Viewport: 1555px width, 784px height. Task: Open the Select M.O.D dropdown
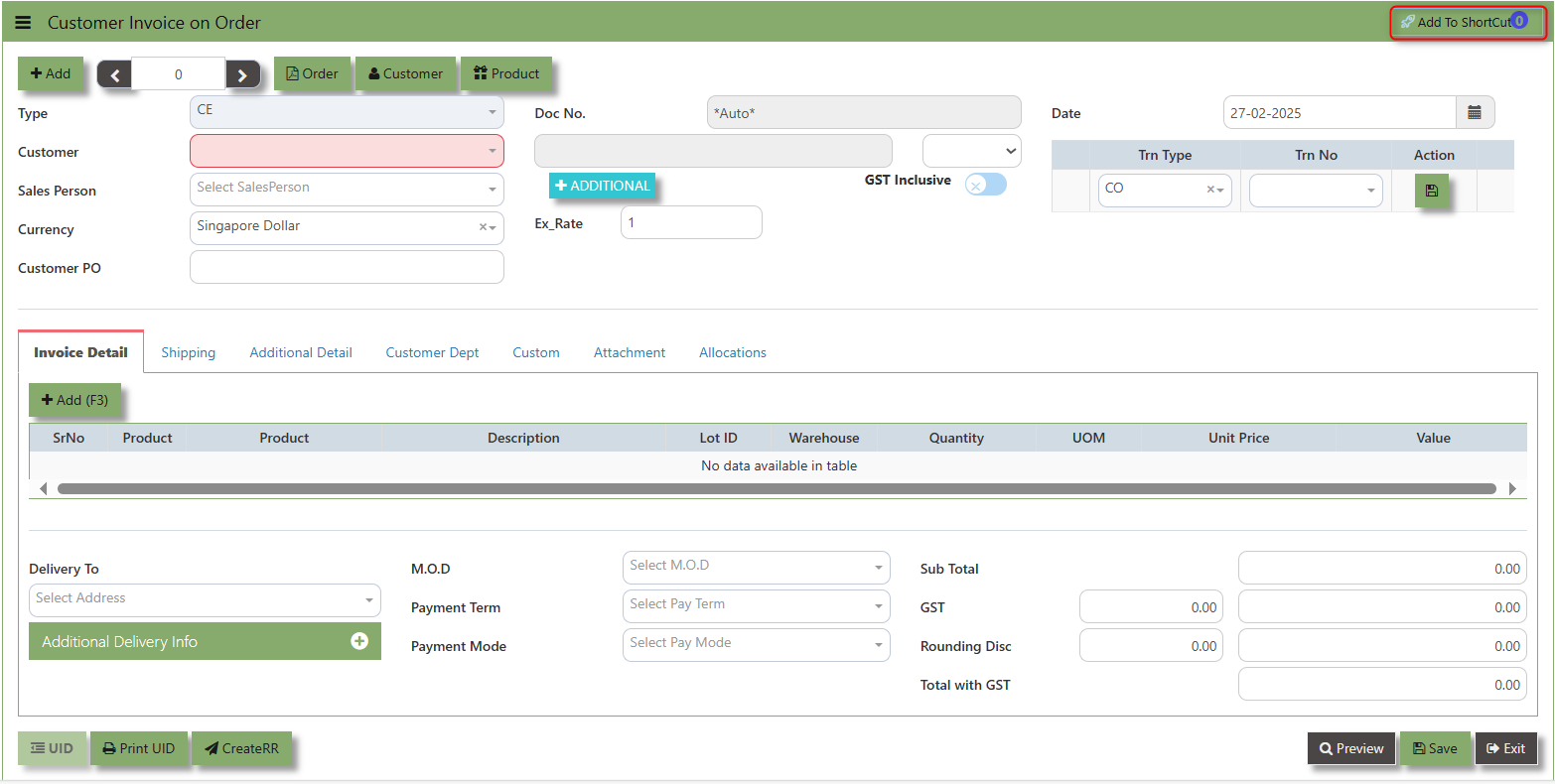756,568
